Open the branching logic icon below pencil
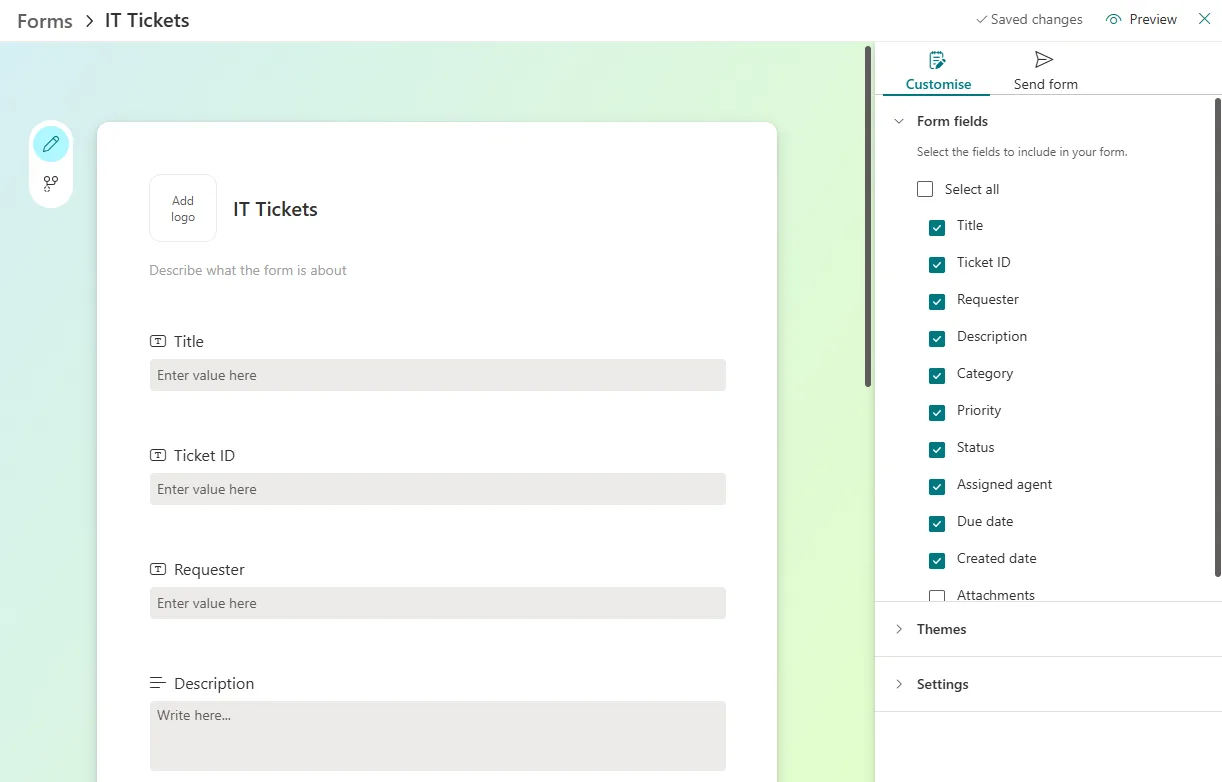Image resolution: width=1222 pixels, height=782 pixels. pos(51,184)
